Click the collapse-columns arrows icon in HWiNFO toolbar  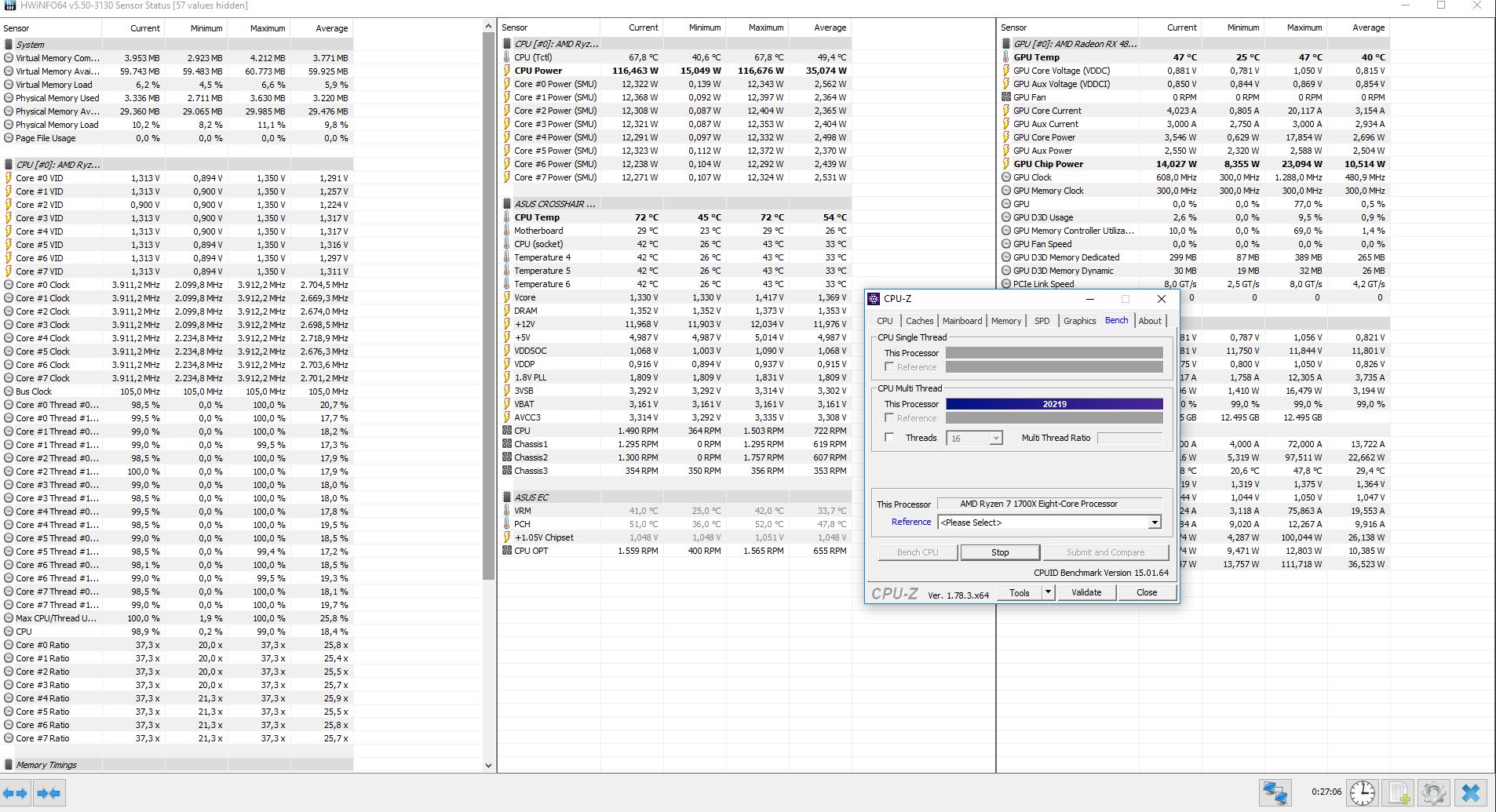(x=49, y=793)
